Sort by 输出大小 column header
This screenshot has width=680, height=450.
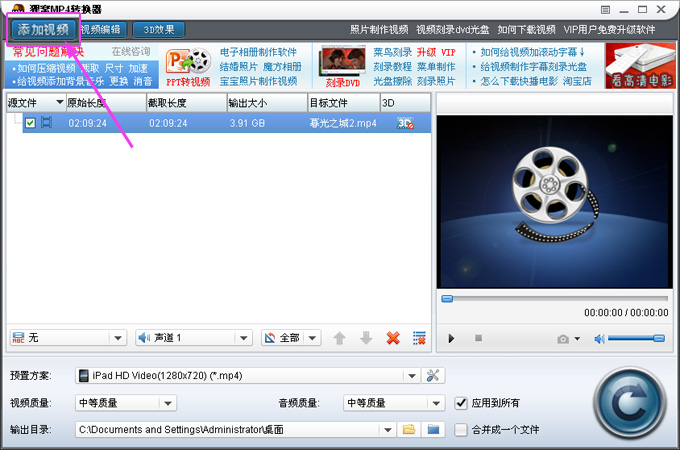[267, 103]
